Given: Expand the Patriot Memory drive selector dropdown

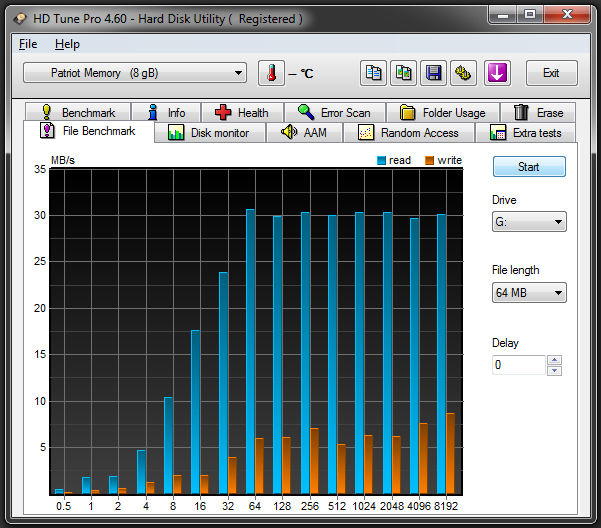Looking at the screenshot, I should coord(135,73).
